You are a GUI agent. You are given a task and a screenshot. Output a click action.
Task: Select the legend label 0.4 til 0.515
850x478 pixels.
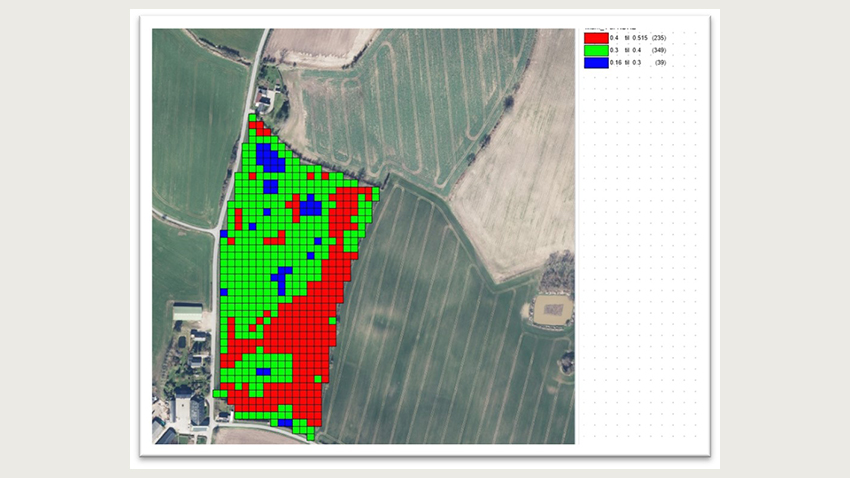click(628, 37)
